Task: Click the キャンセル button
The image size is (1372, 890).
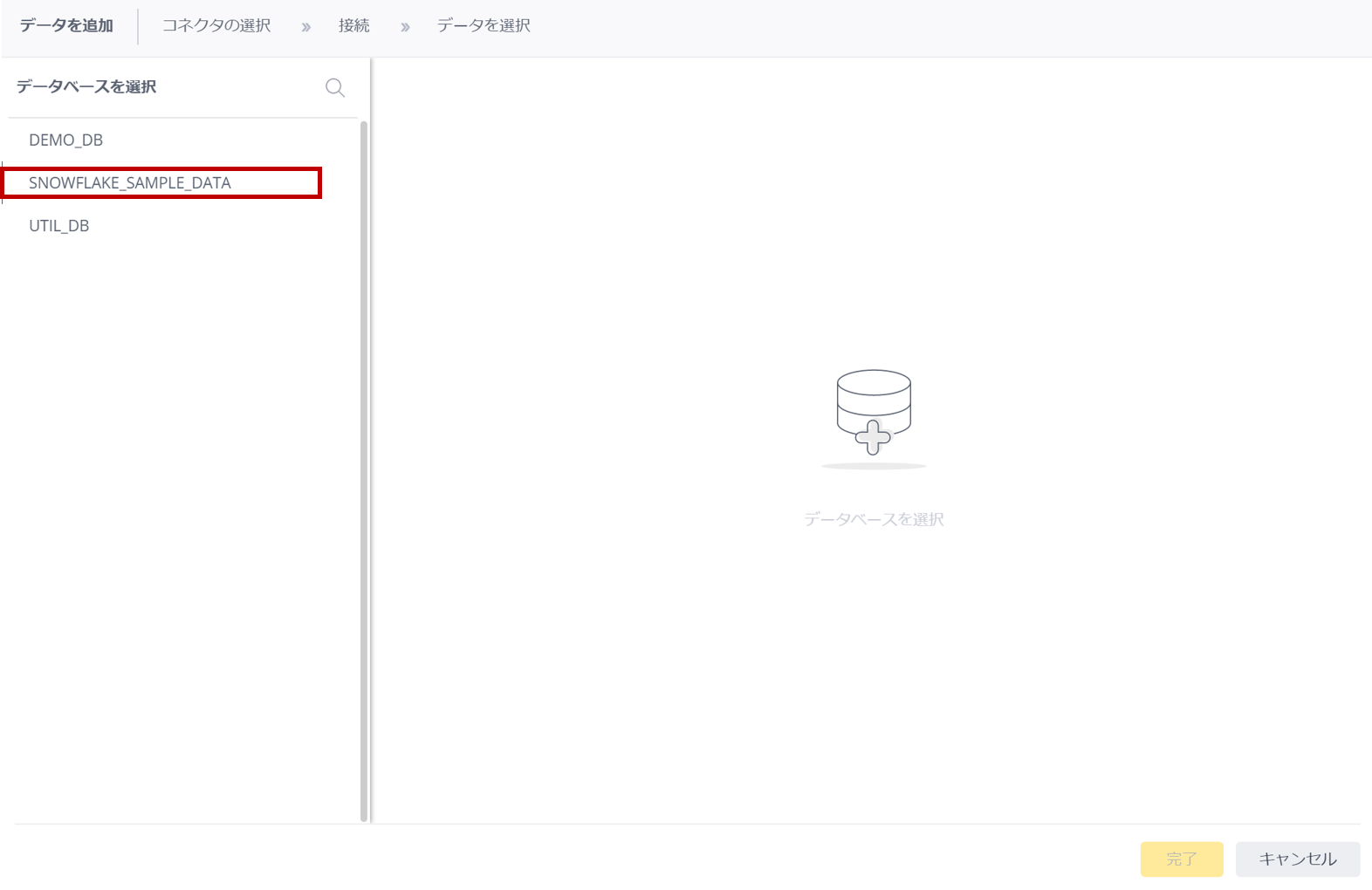Action: point(1298,859)
